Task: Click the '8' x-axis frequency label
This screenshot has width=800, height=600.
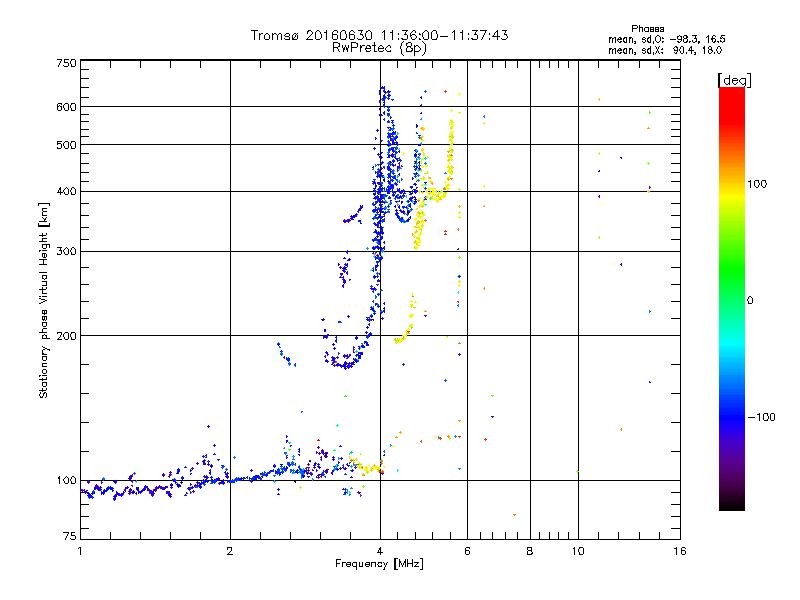Action: point(530,551)
